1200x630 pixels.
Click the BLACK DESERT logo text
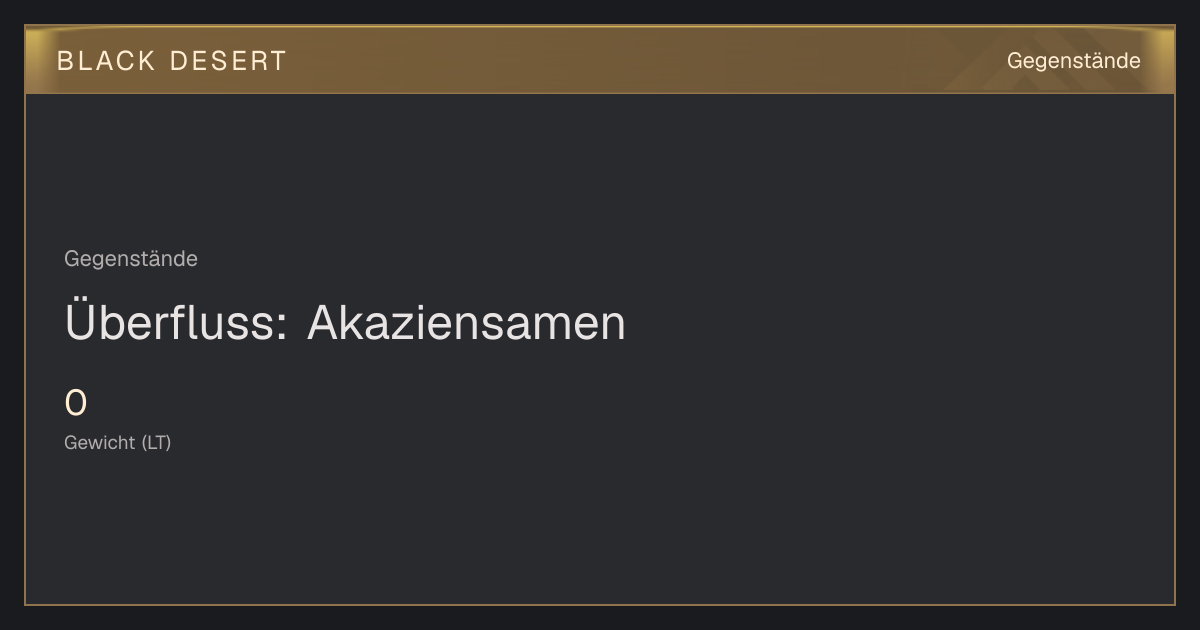[x=172, y=61]
